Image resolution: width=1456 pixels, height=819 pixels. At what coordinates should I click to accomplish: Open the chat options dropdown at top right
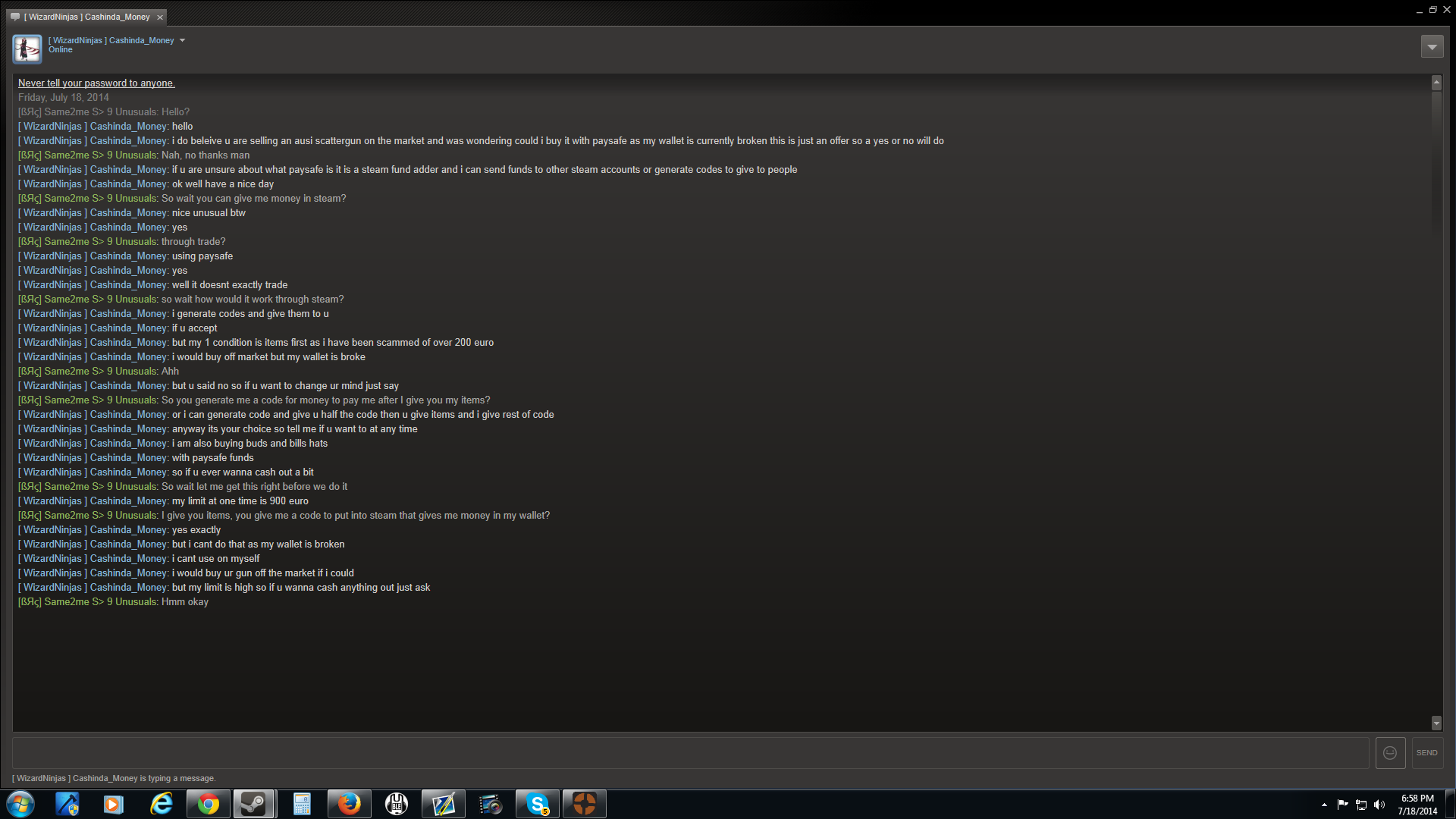[1432, 47]
